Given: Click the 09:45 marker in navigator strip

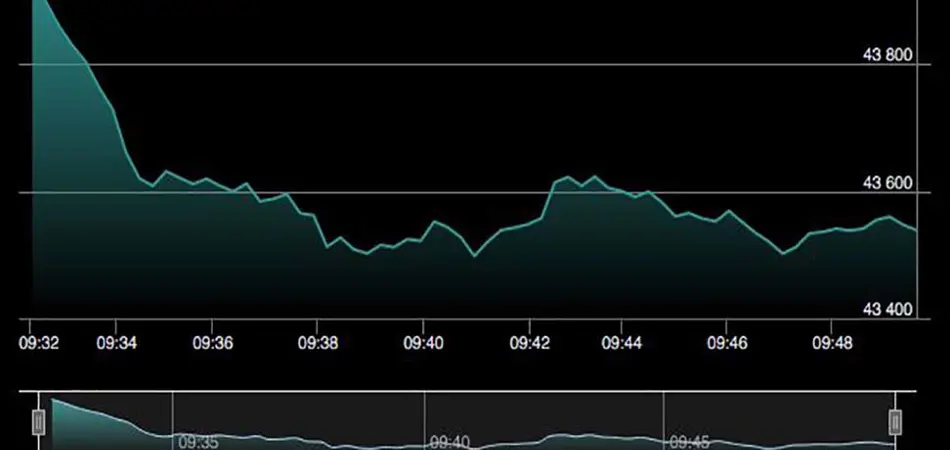Looking at the screenshot, I should [688, 441].
